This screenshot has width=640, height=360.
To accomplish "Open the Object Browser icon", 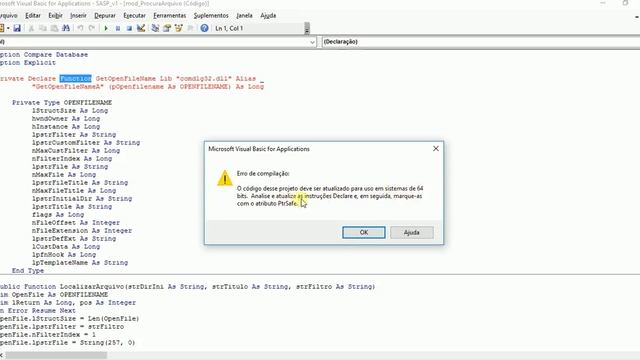I will tap(178, 28).
